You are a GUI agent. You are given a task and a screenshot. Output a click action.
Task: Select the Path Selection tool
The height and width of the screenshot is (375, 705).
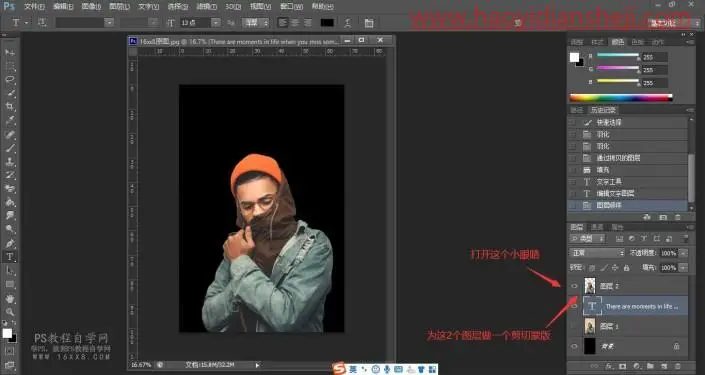[10, 270]
